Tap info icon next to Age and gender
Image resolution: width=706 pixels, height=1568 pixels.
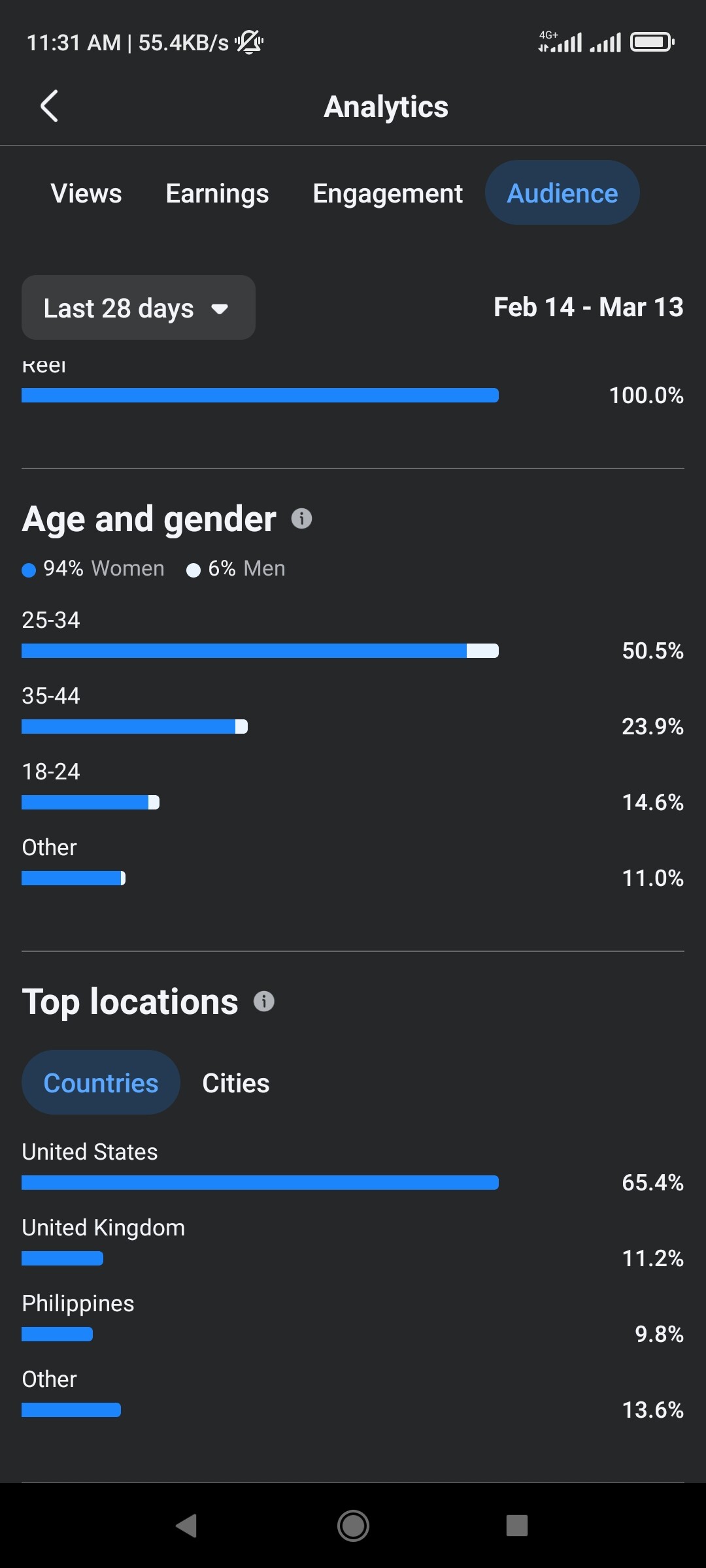tap(301, 519)
